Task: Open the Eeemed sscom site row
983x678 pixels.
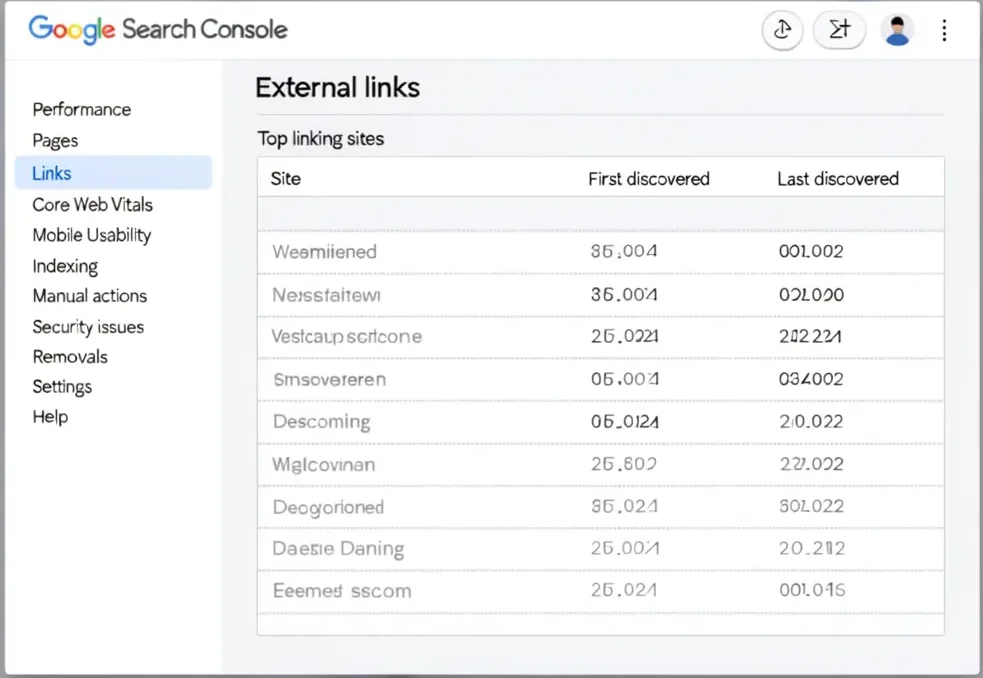Action: (x=601, y=591)
